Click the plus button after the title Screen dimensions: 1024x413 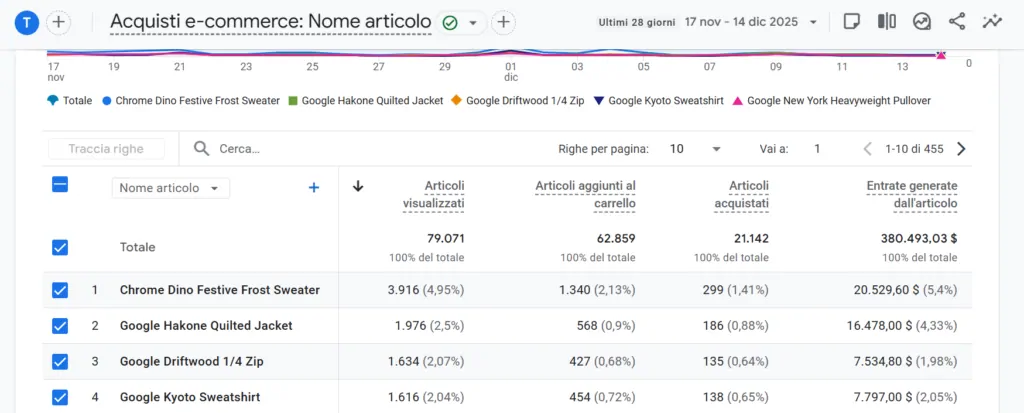[x=503, y=22]
